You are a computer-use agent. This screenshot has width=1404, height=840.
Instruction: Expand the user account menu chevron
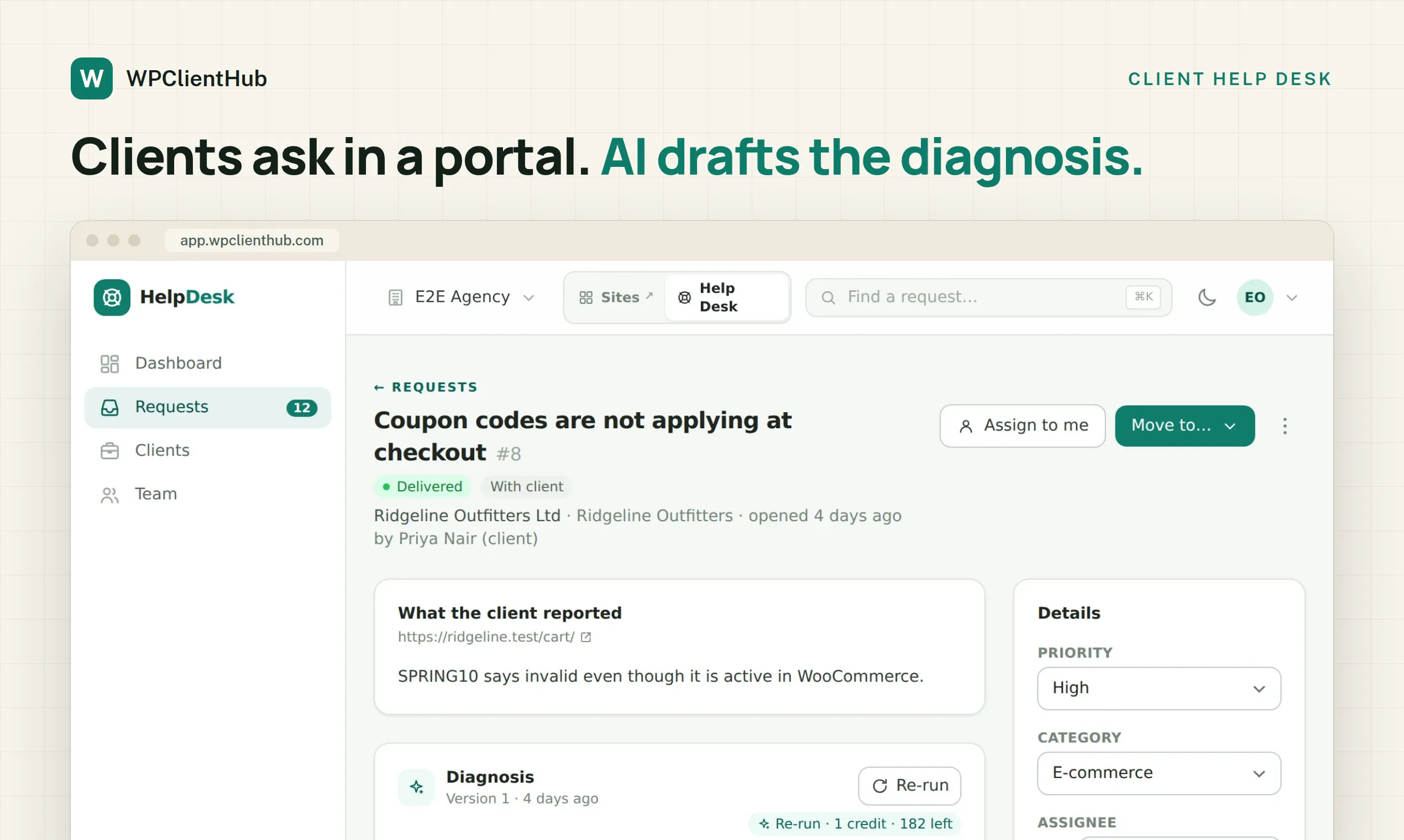(1292, 298)
